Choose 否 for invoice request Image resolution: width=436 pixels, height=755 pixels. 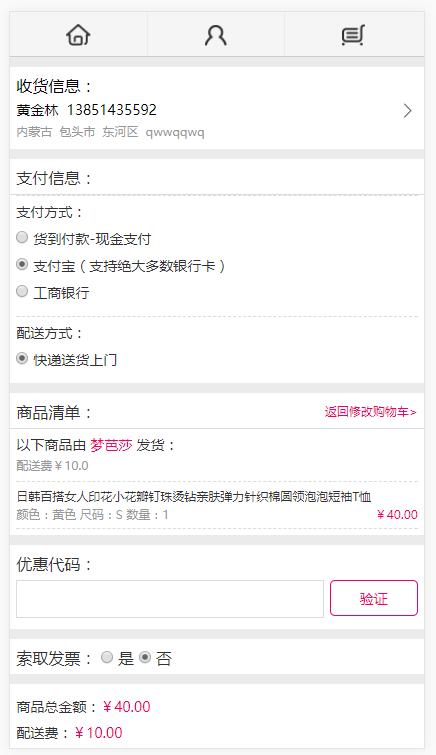point(145,657)
